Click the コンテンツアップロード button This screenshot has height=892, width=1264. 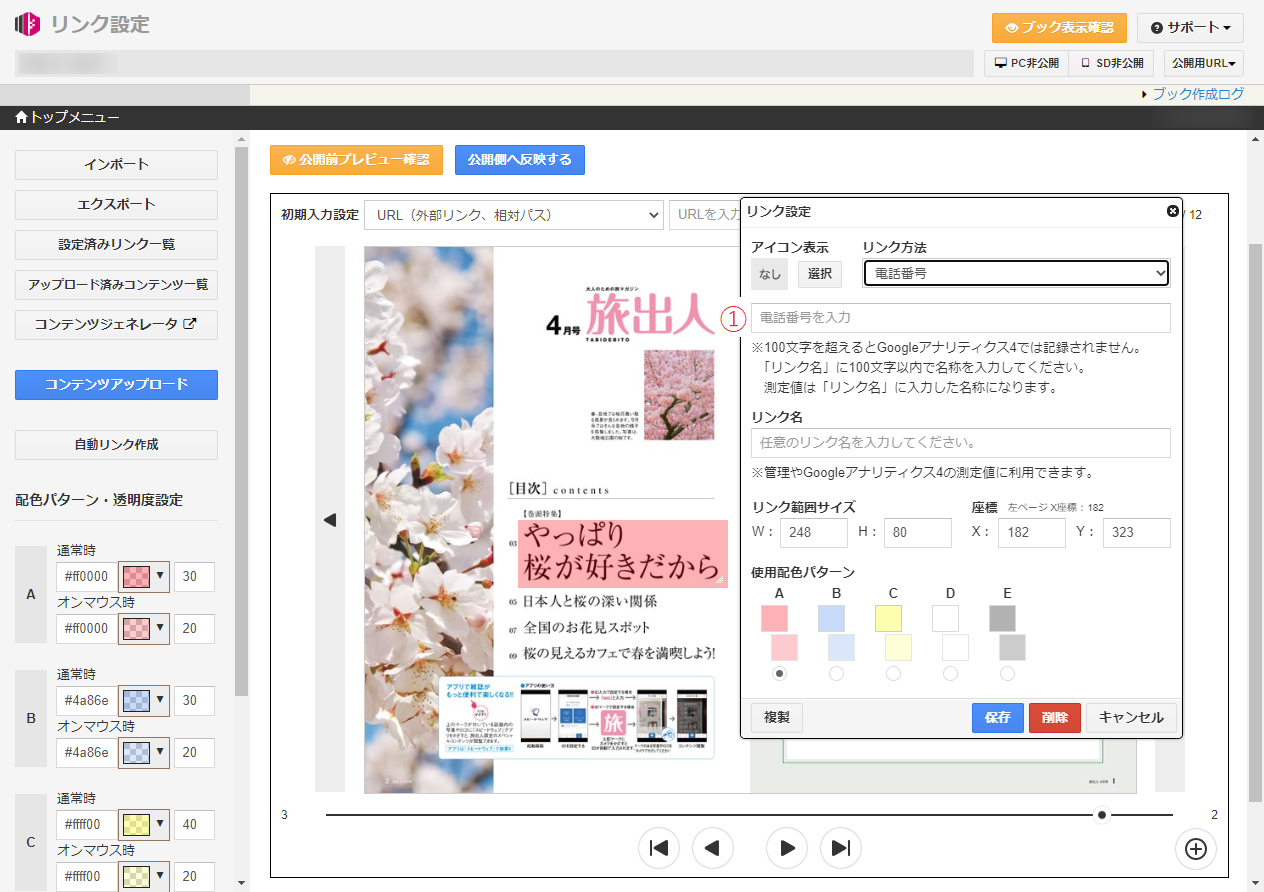pyautogui.click(x=116, y=385)
